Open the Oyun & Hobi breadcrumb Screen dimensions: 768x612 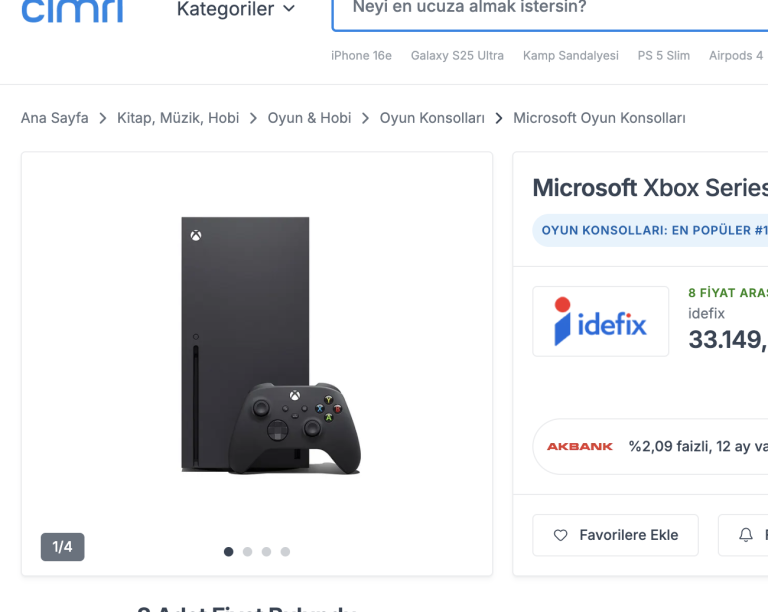point(309,118)
